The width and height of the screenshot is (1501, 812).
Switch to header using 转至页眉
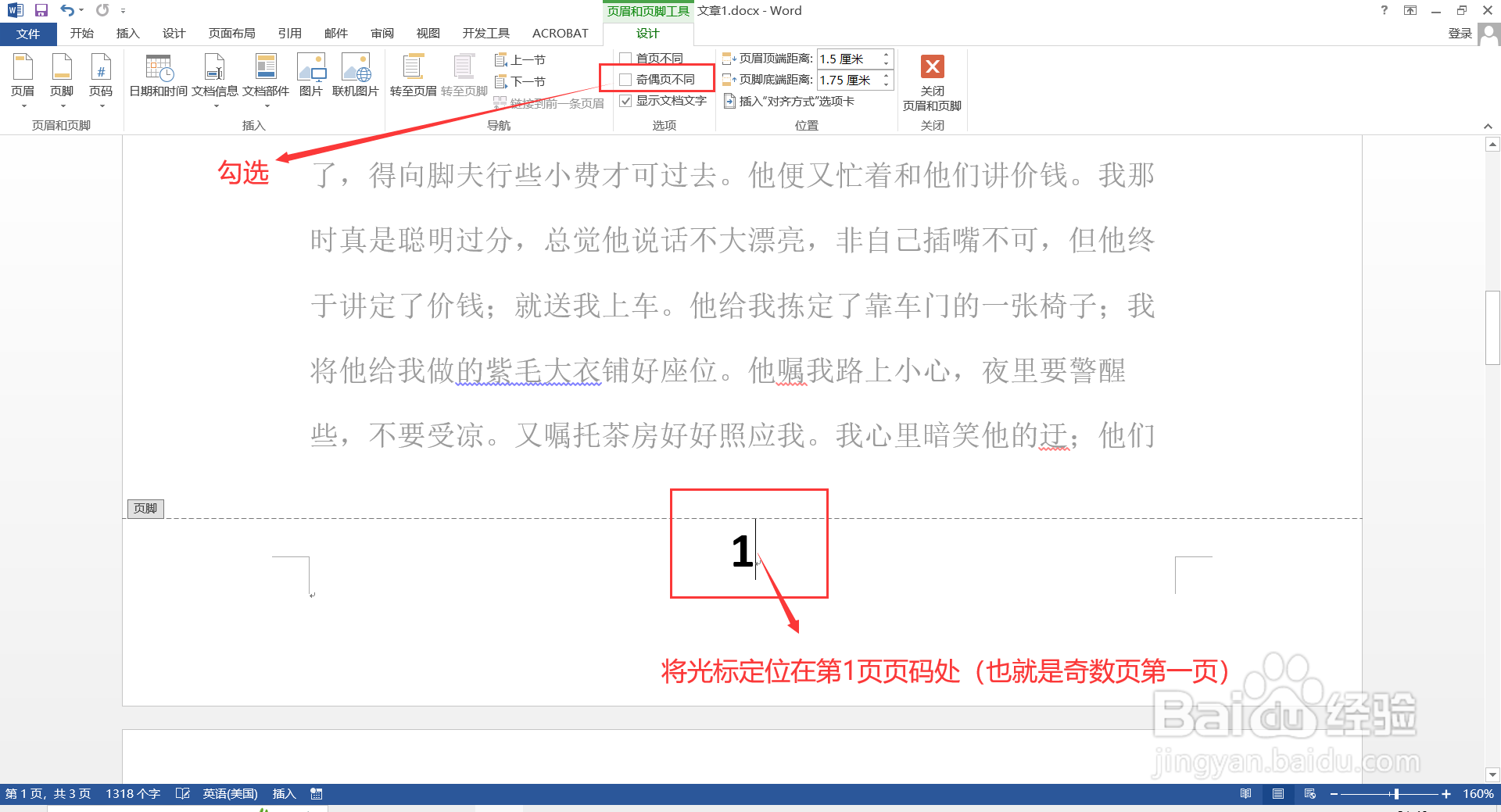[413, 74]
